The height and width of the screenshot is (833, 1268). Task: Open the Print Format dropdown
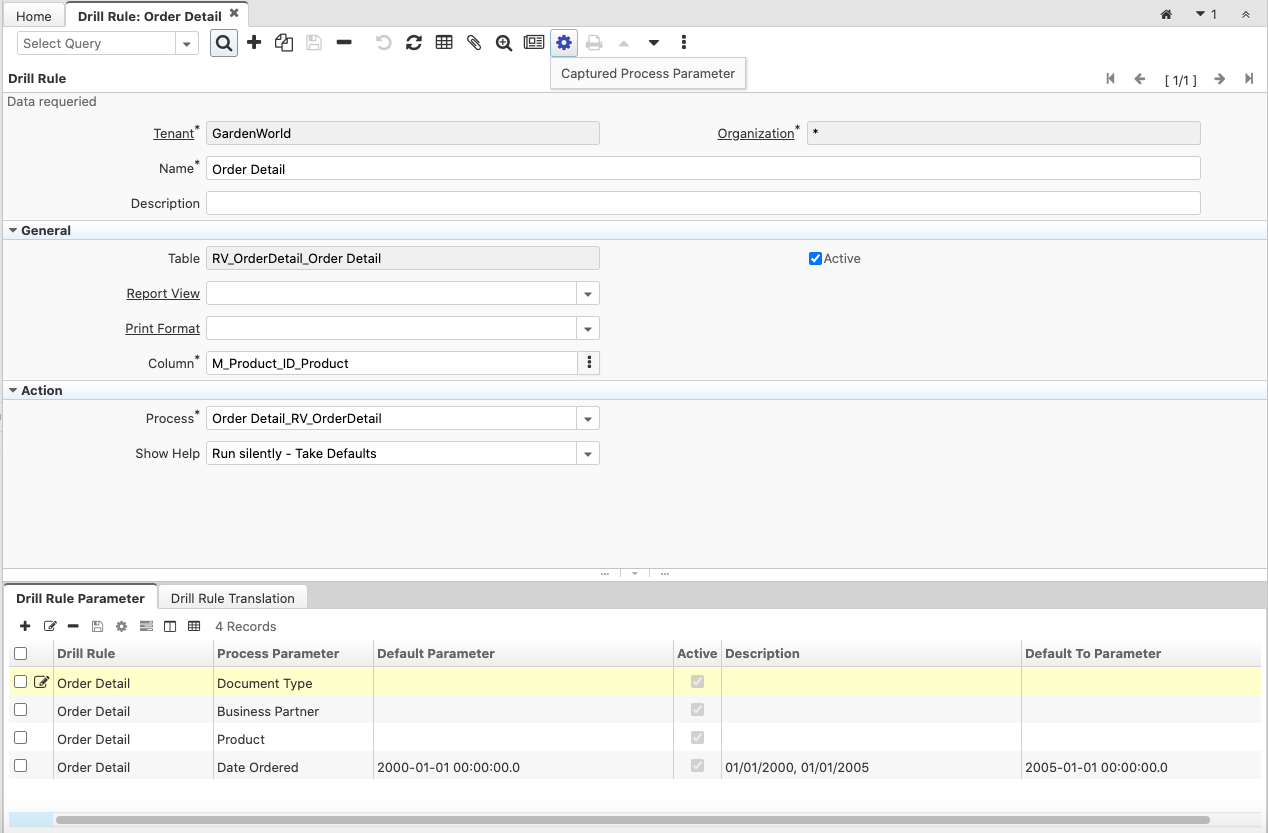click(x=588, y=328)
